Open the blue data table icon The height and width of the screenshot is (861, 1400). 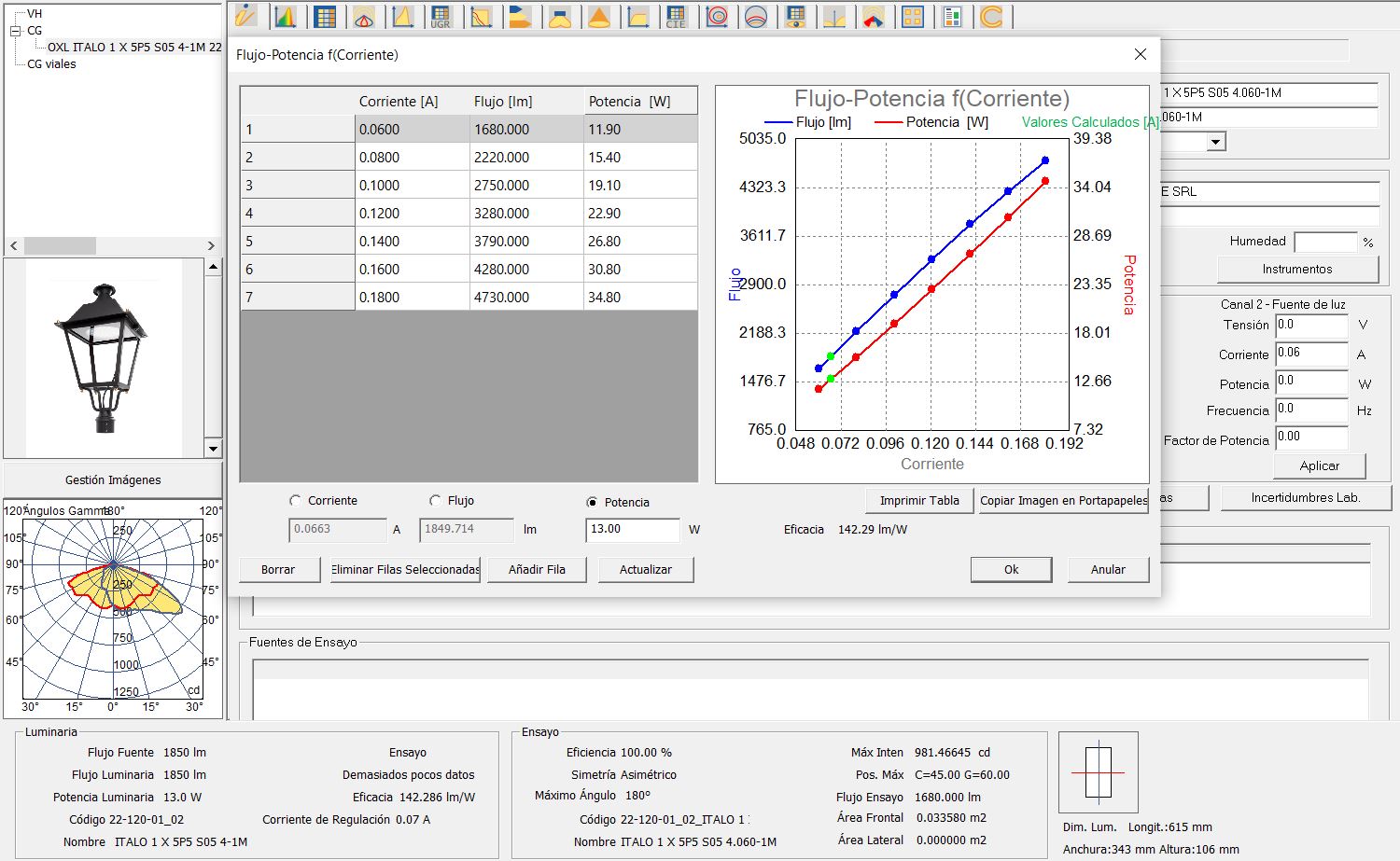[x=325, y=17]
